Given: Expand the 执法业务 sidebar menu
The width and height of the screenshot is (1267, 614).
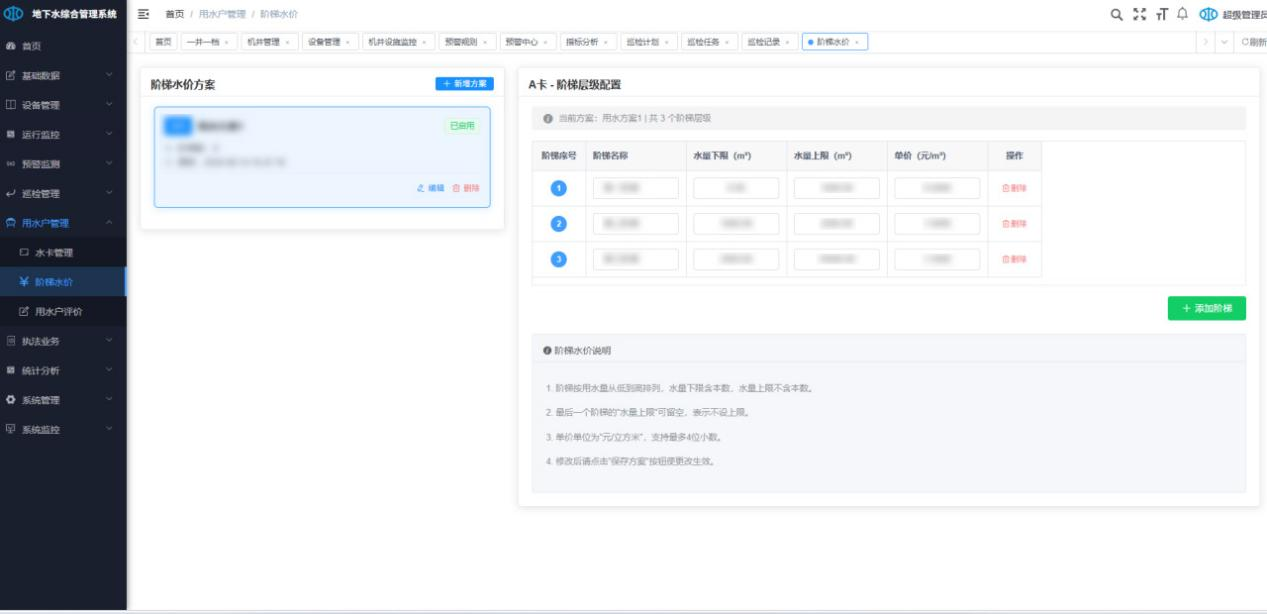Looking at the screenshot, I should point(109,341).
